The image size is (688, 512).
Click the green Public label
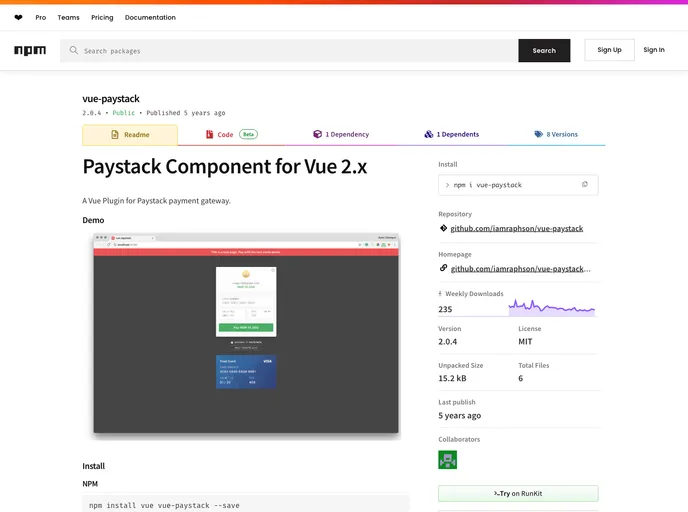(124, 113)
